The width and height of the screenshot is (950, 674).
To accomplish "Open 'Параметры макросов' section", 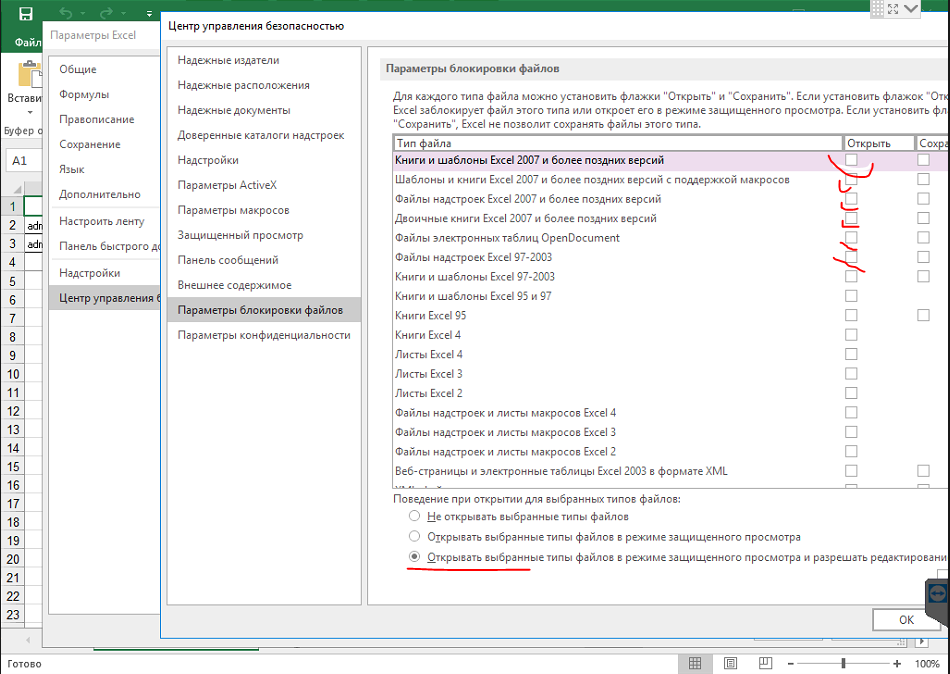I will coord(233,211).
